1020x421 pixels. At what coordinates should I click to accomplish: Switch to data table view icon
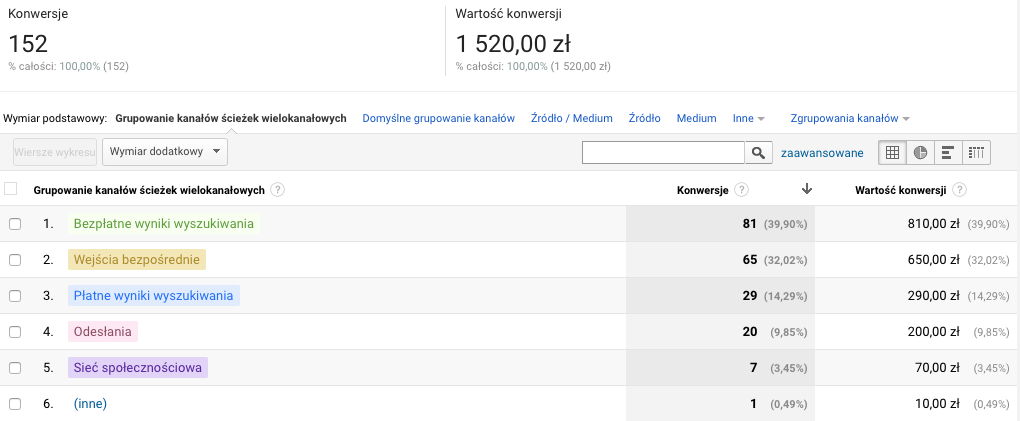(892, 152)
